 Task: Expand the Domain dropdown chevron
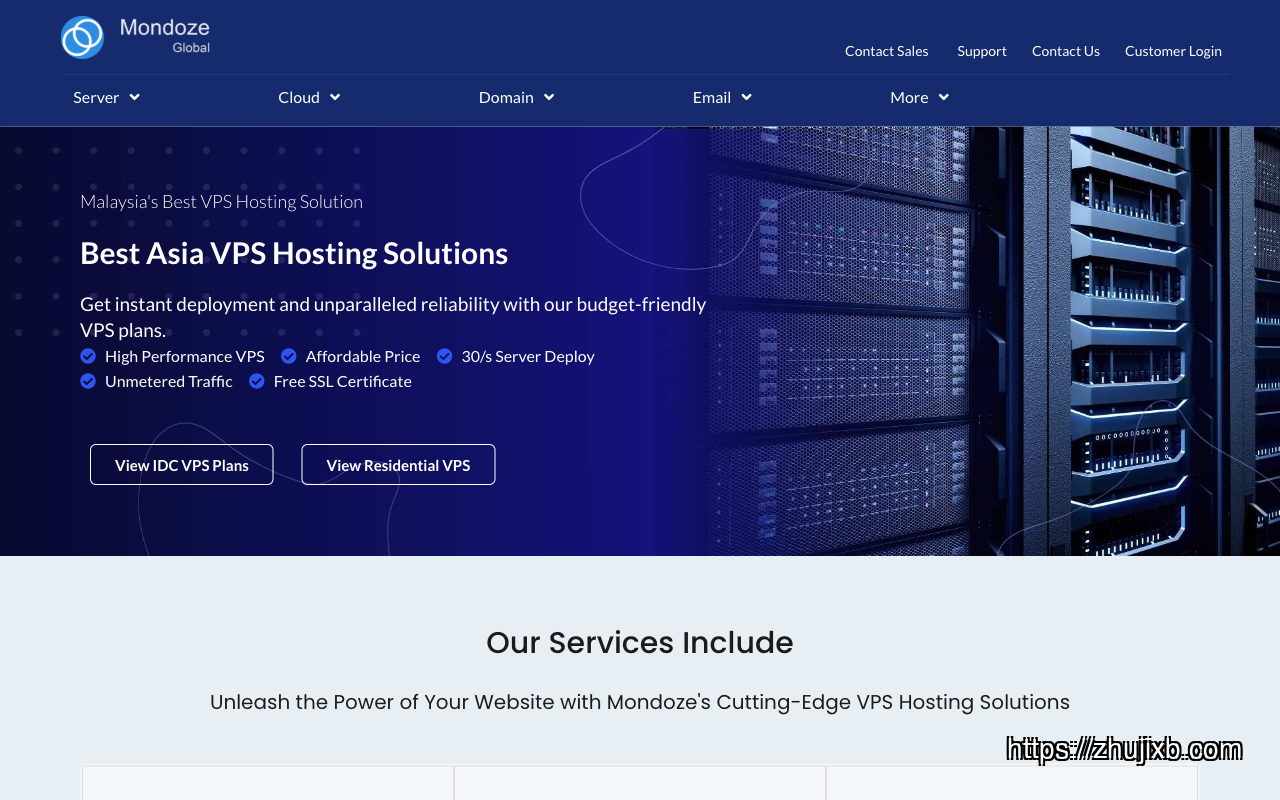549,97
